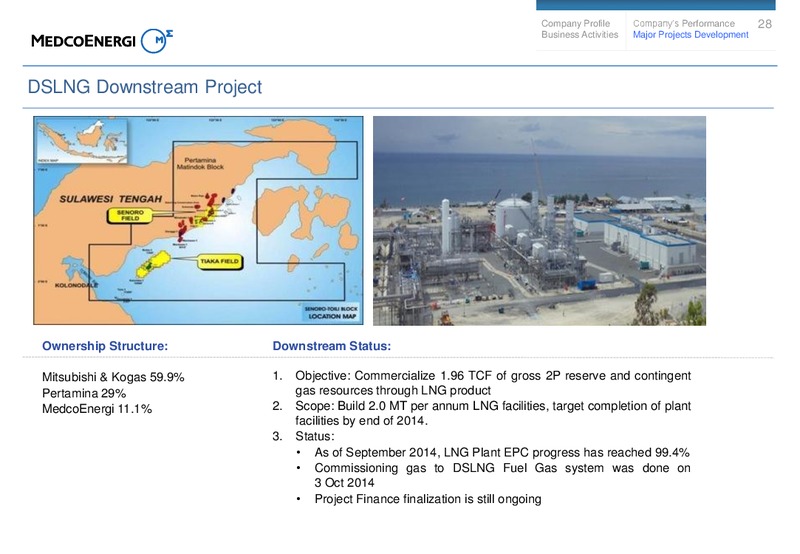
Task: Click the Scope item about 2.0 MT facilities
Action: click(x=482, y=413)
